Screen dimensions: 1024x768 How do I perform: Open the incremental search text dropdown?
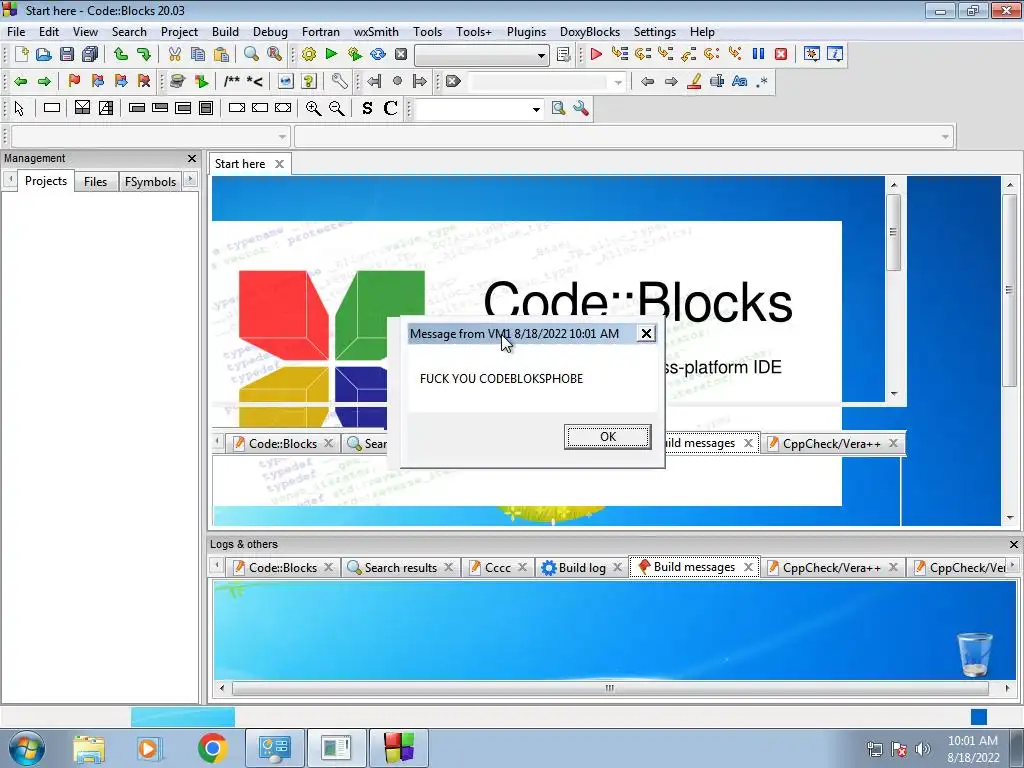618,82
